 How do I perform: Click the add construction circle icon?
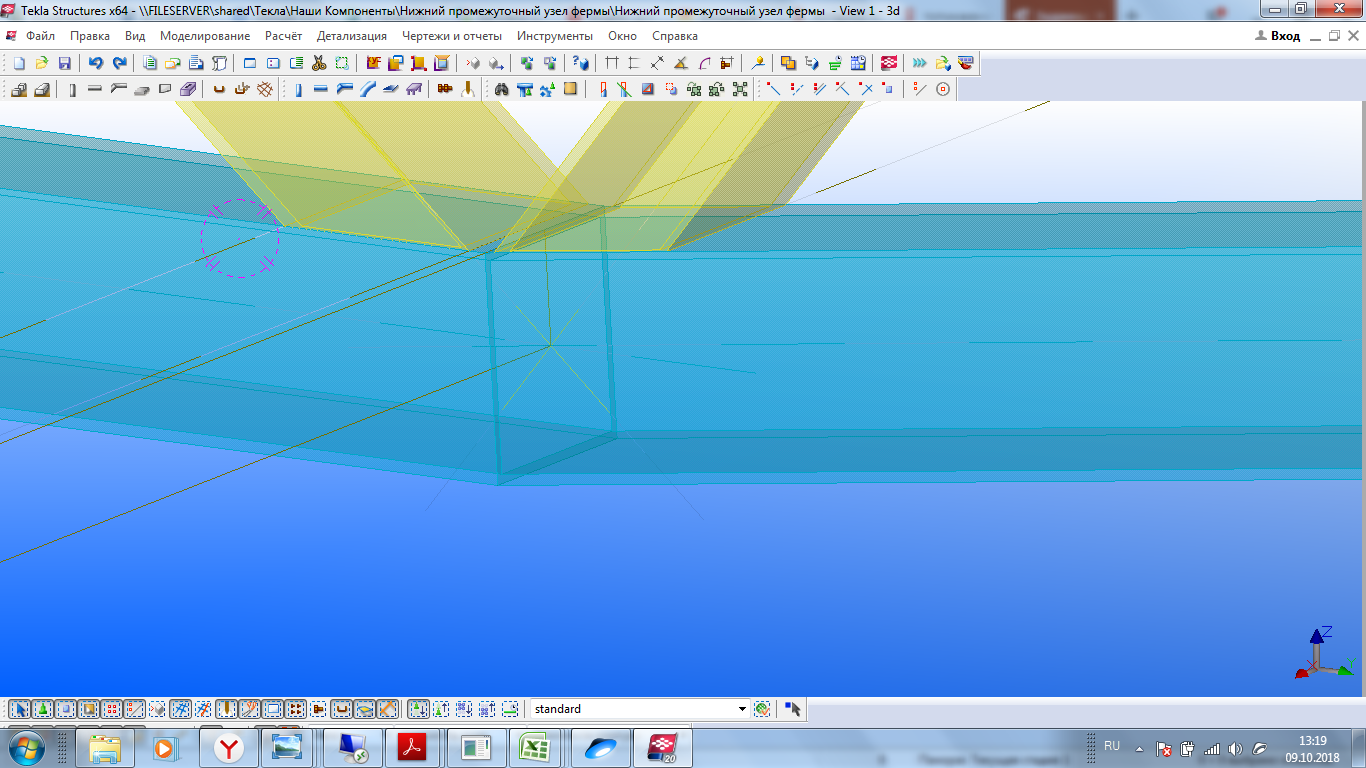tap(942, 89)
